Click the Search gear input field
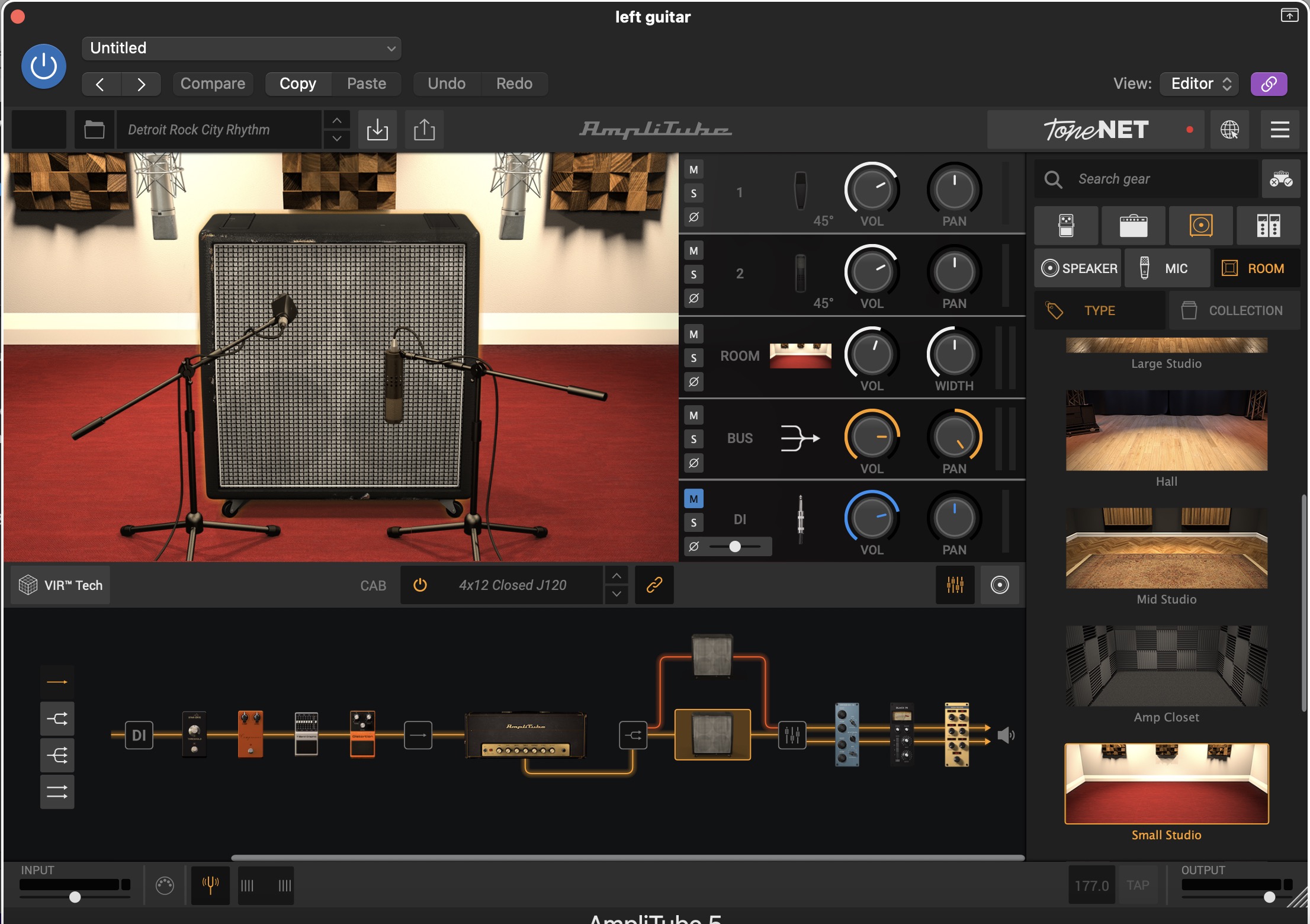Screen dimensions: 1310x924 [1146, 179]
